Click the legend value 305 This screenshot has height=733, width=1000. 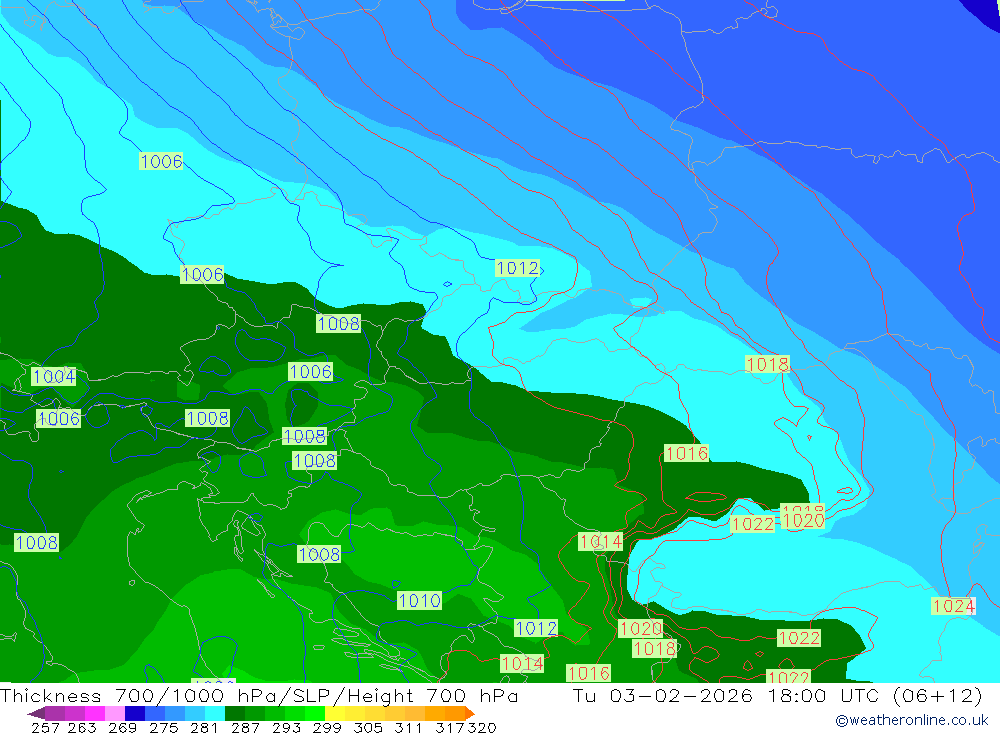tap(367, 727)
